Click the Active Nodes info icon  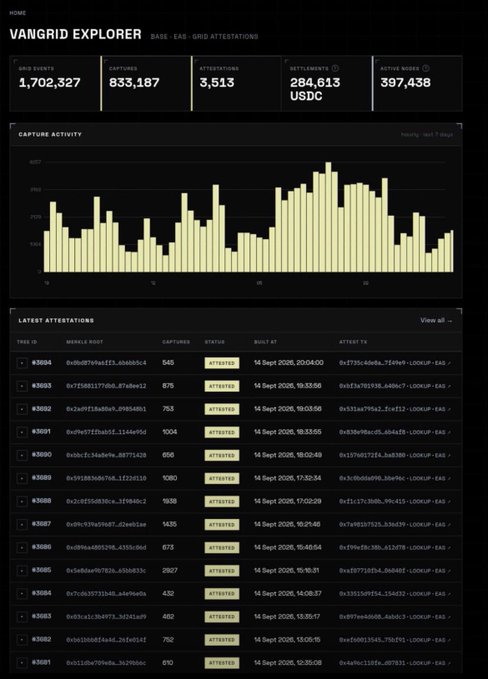[x=426, y=68]
